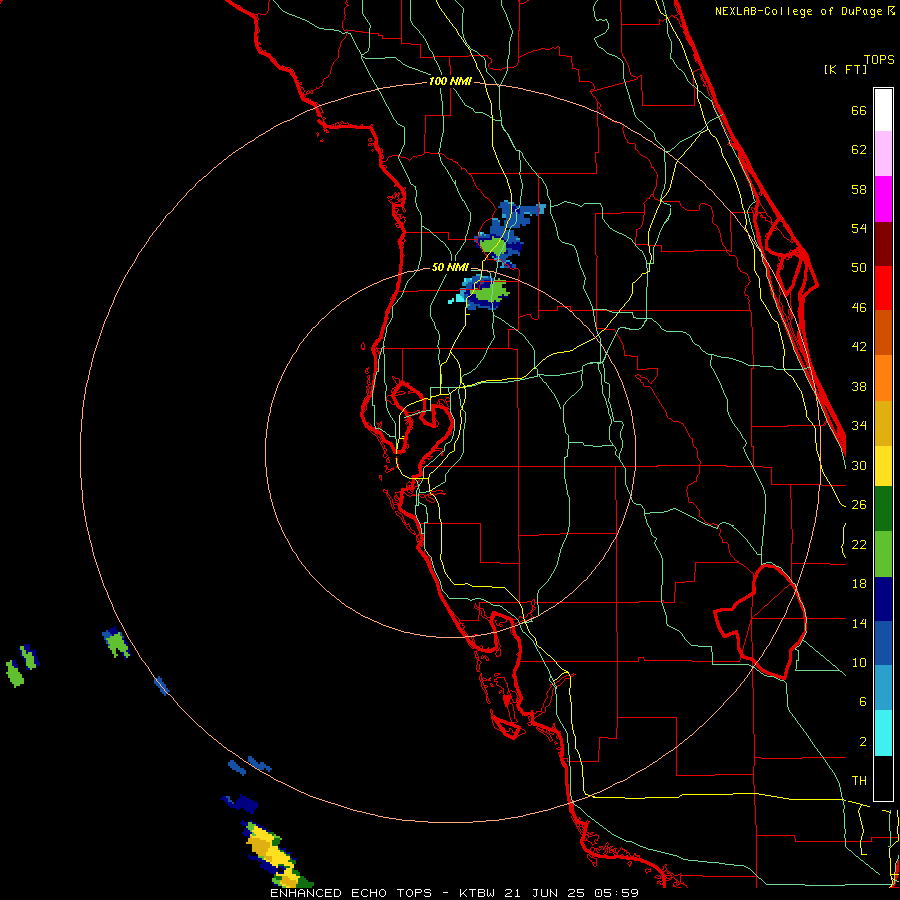Select the magenta legend color band
This screenshot has height=900, width=900.
(883, 199)
